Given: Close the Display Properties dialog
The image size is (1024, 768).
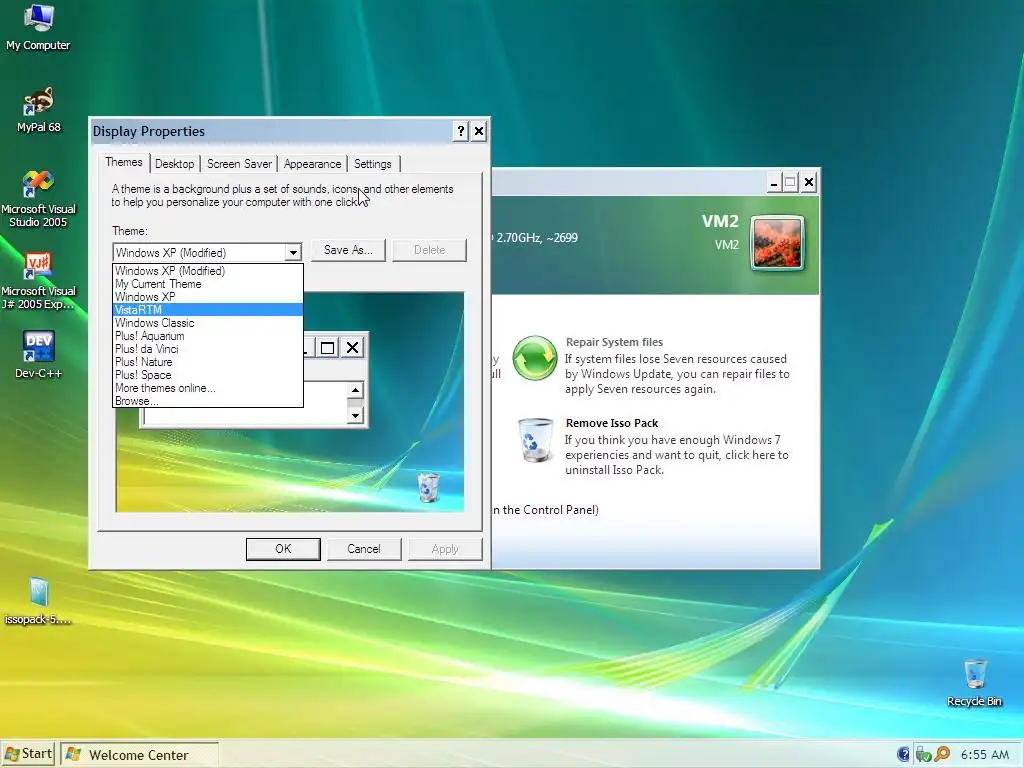Looking at the screenshot, I should tap(479, 131).
